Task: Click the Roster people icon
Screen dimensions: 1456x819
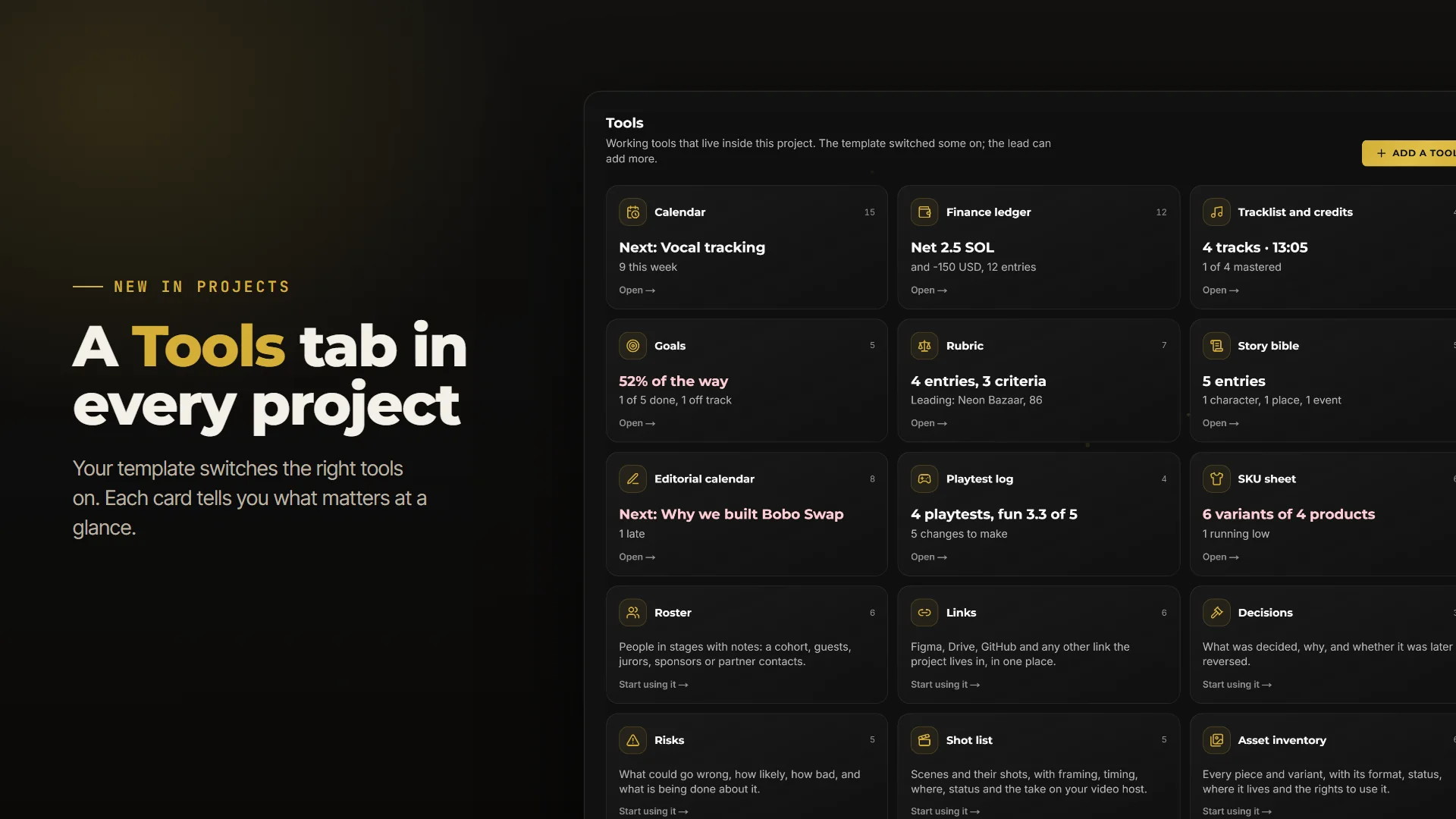Action: click(x=632, y=613)
